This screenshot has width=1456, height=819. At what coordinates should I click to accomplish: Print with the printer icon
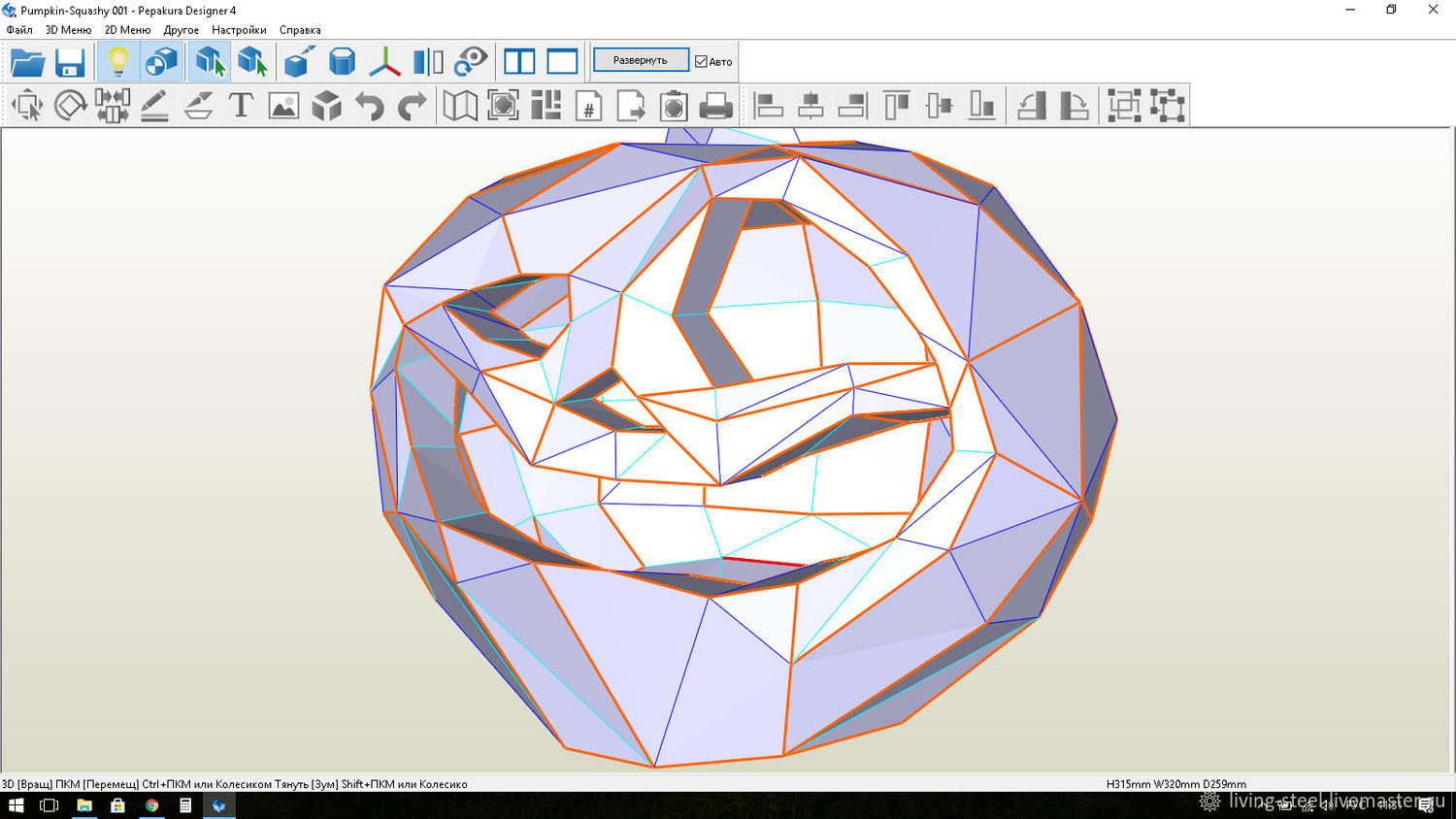pos(716,105)
